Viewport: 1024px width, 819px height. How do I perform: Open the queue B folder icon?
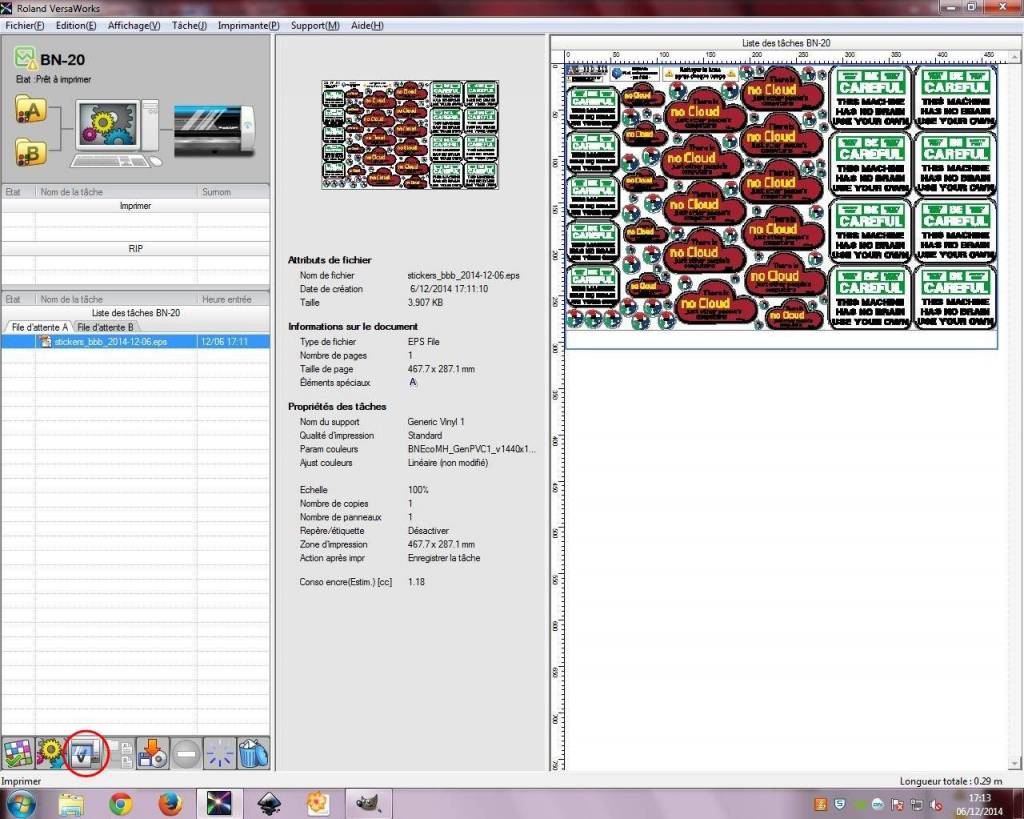click(31, 152)
